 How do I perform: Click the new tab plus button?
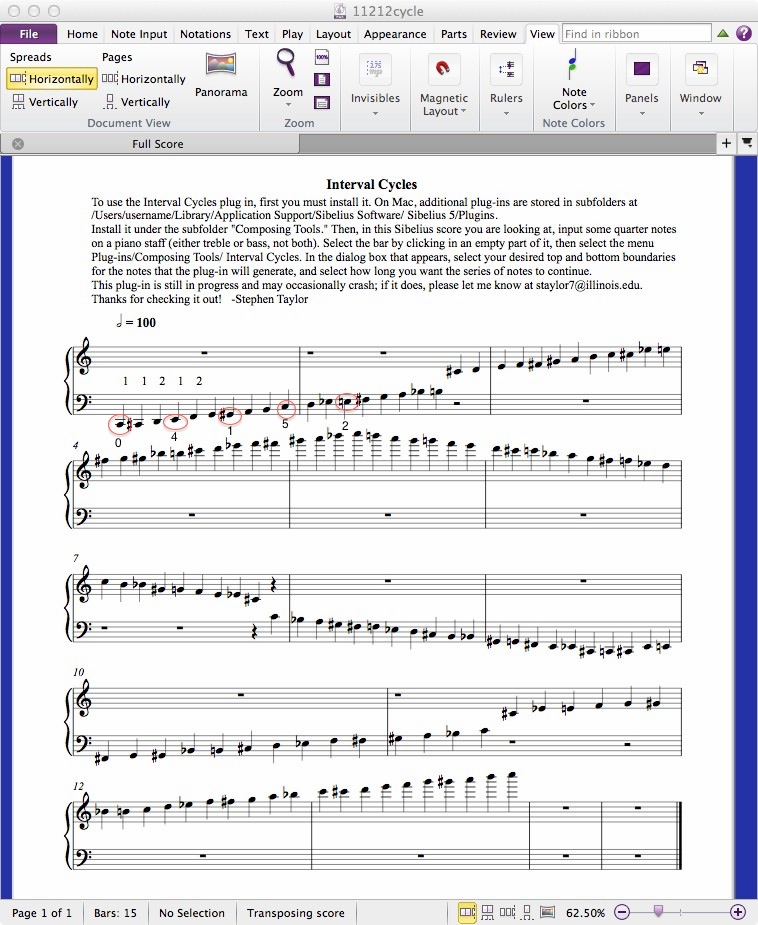tap(727, 144)
